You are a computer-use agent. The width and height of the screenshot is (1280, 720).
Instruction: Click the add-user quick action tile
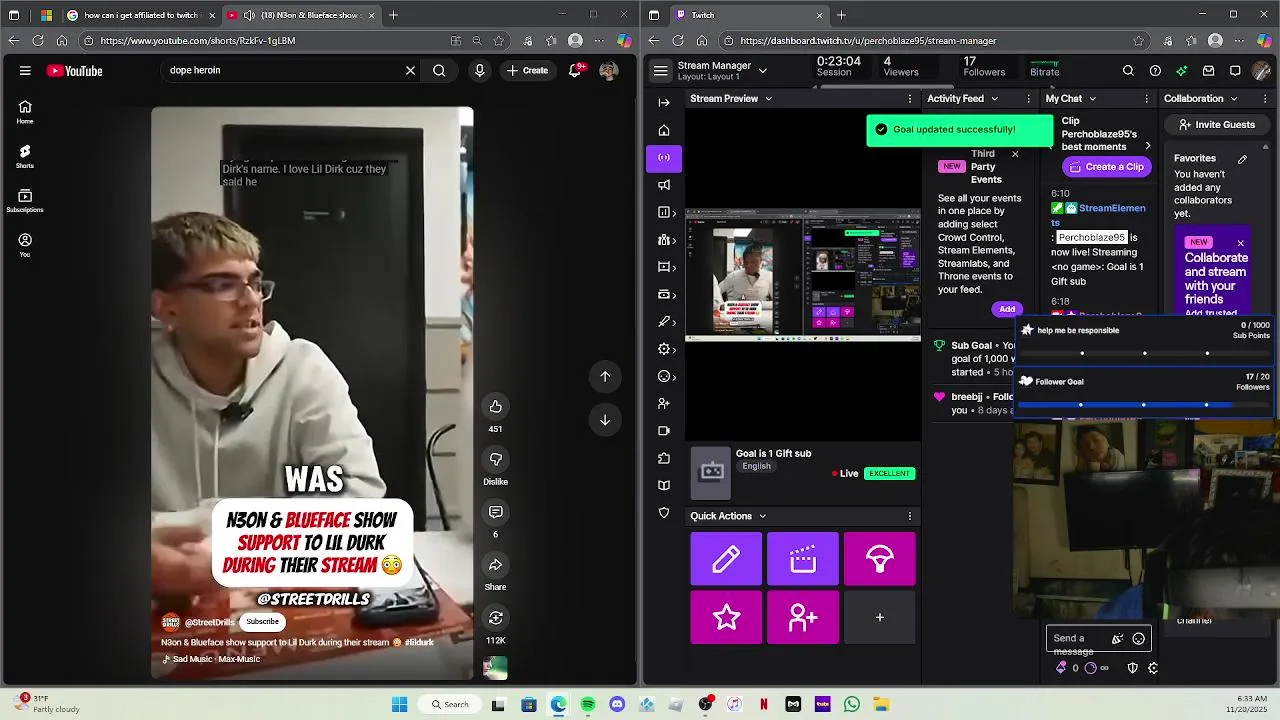click(803, 617)
